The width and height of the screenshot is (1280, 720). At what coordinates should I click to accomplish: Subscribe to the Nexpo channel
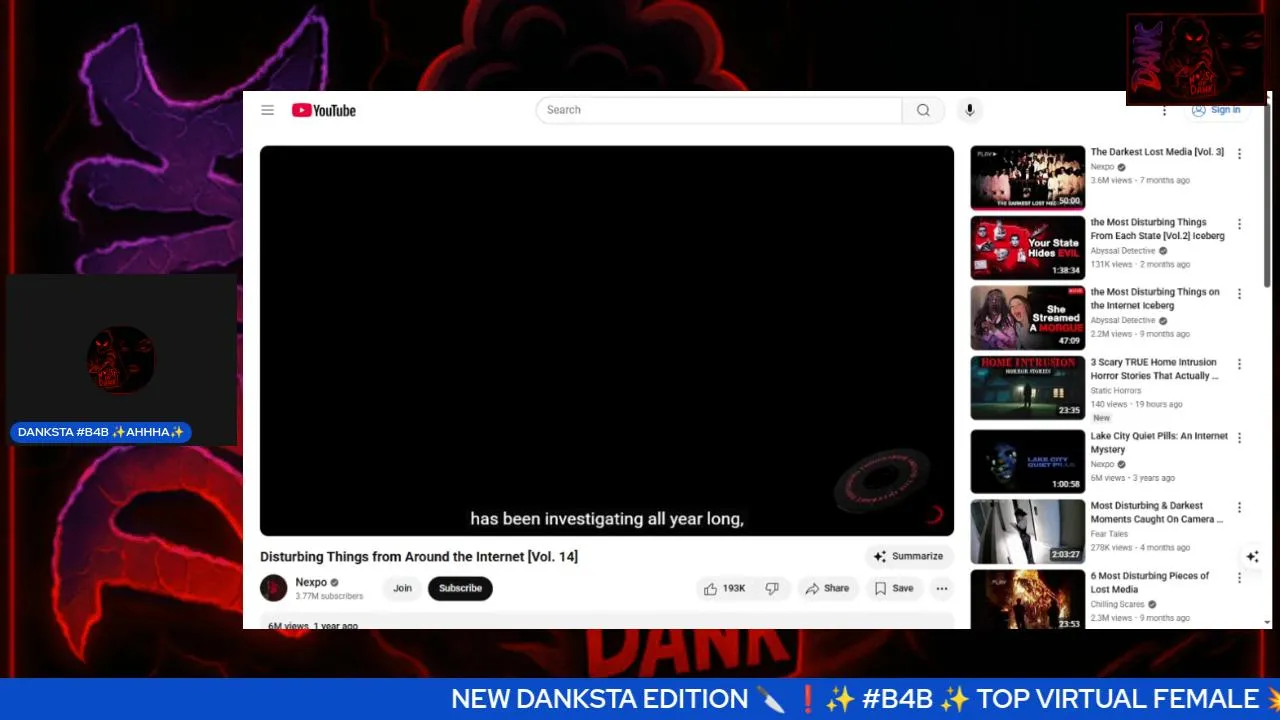460,588
